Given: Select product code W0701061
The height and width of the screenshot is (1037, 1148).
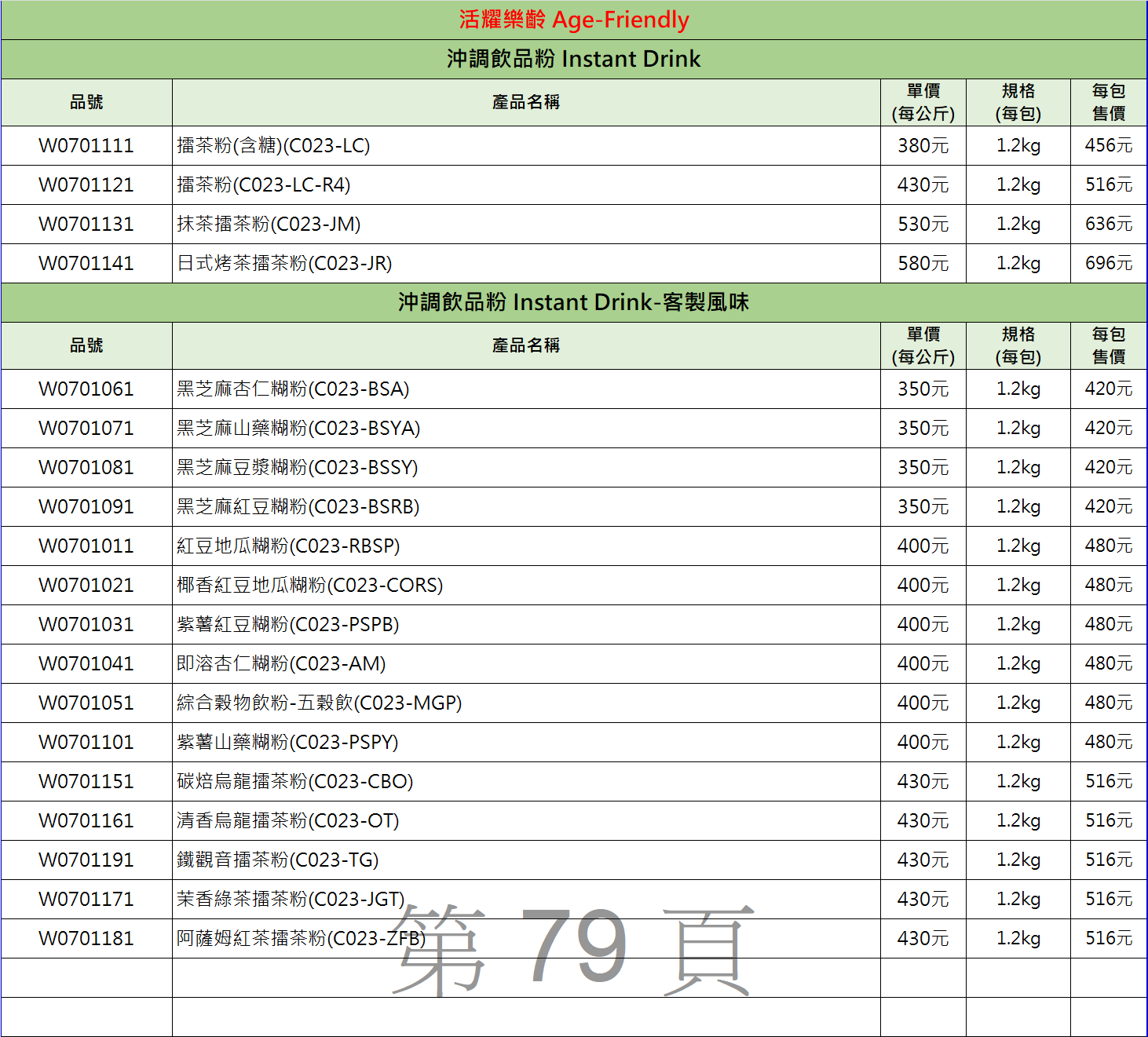Looking at the screenshot, I should [86, 389].
